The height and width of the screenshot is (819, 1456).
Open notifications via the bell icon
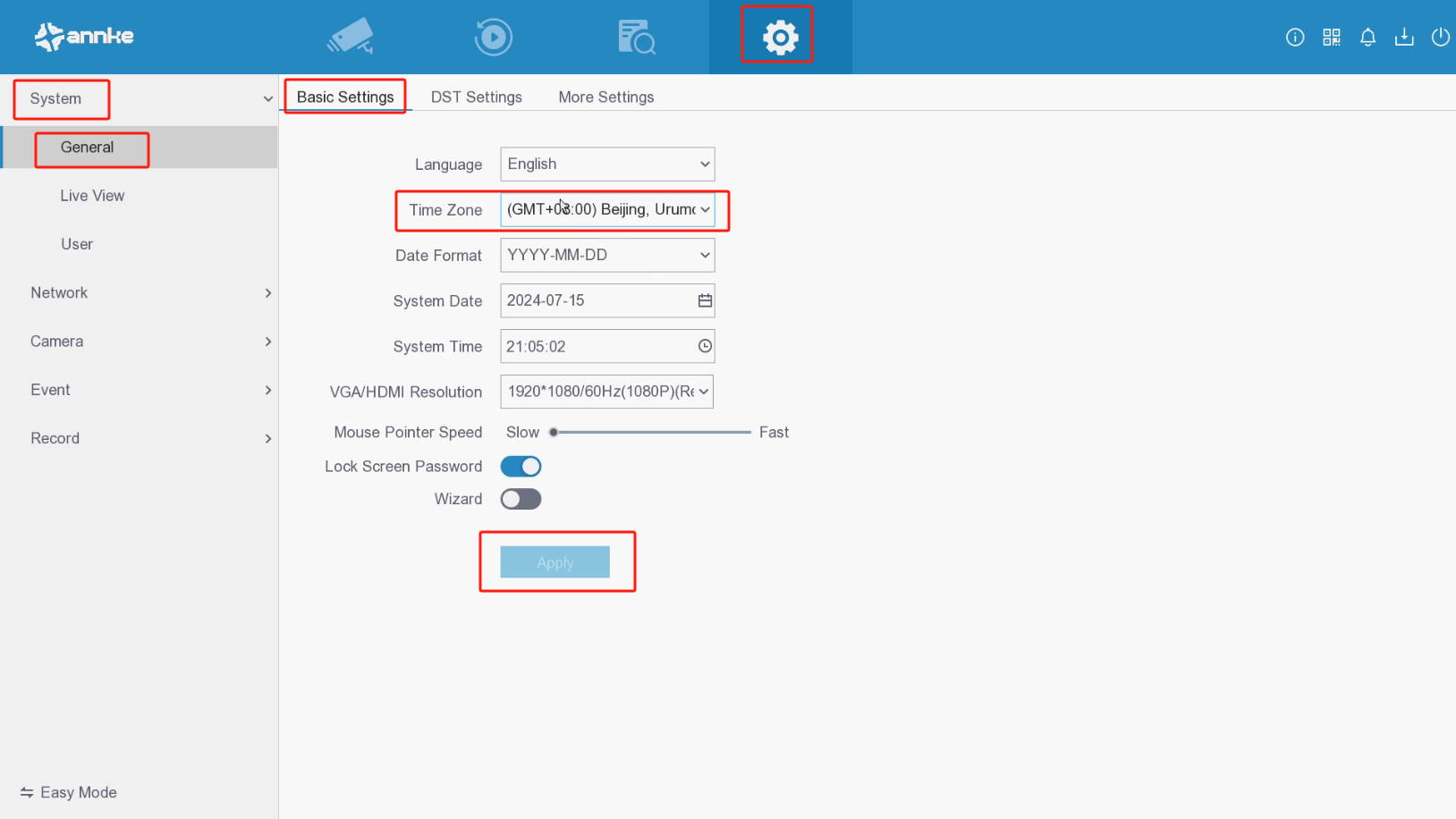(x=1367, y=37)
